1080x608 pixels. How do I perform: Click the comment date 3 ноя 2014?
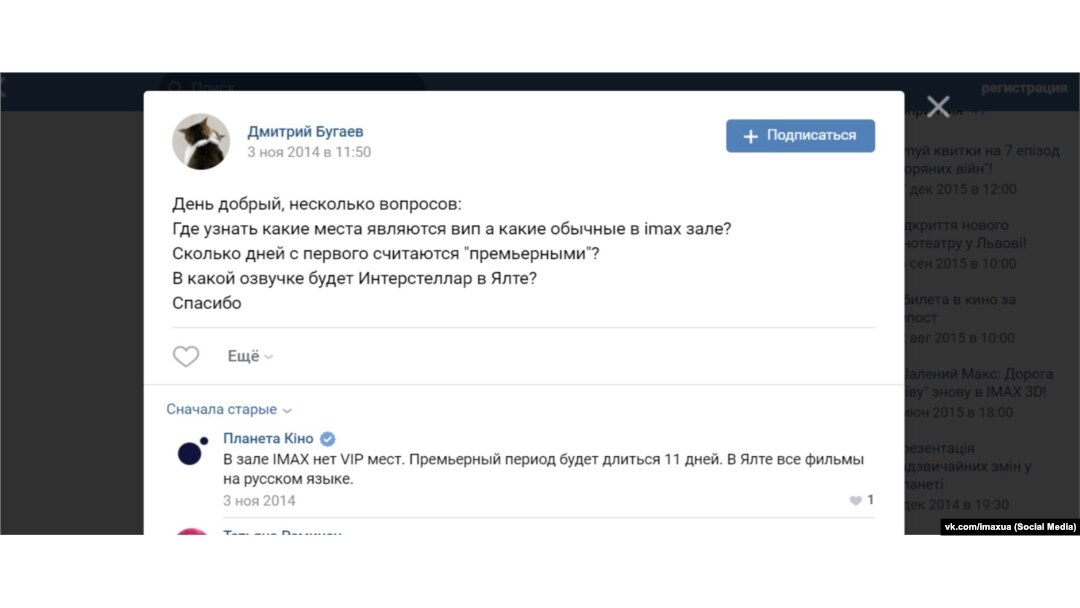coord(259,501)
